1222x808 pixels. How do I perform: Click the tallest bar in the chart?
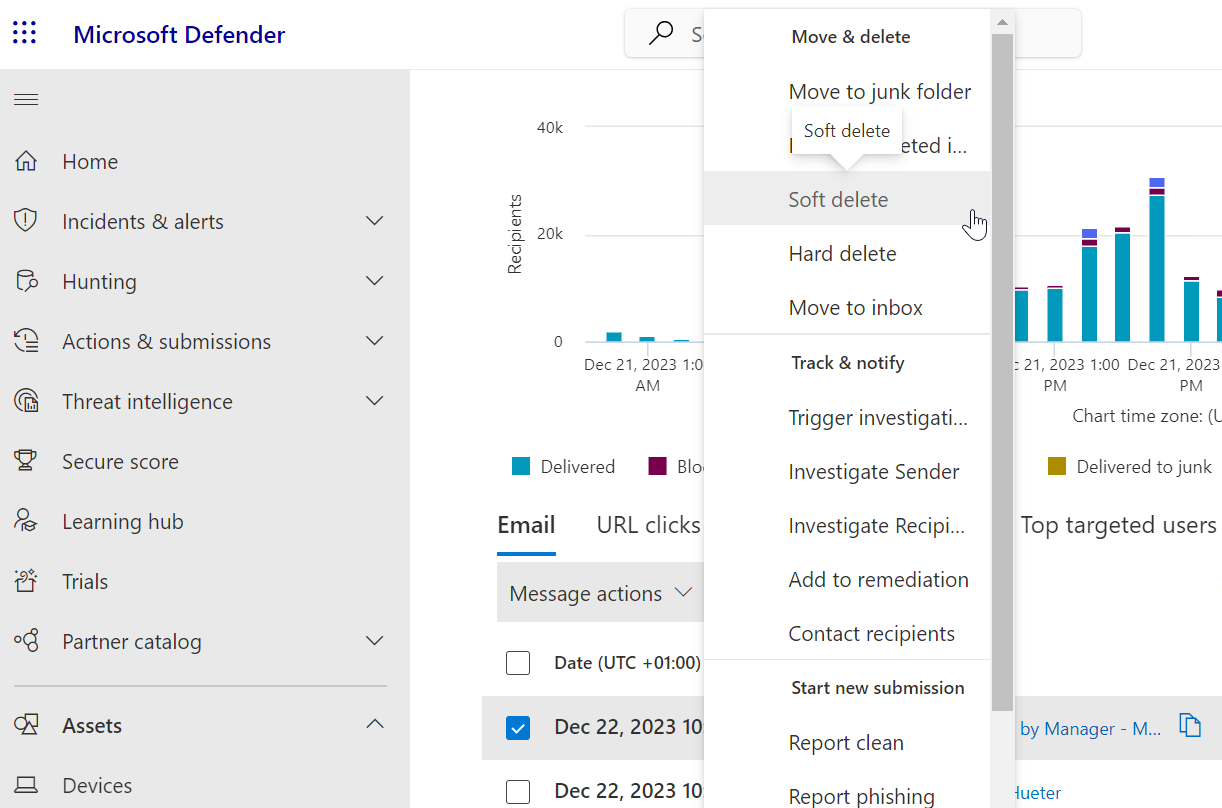[1156, 260]
